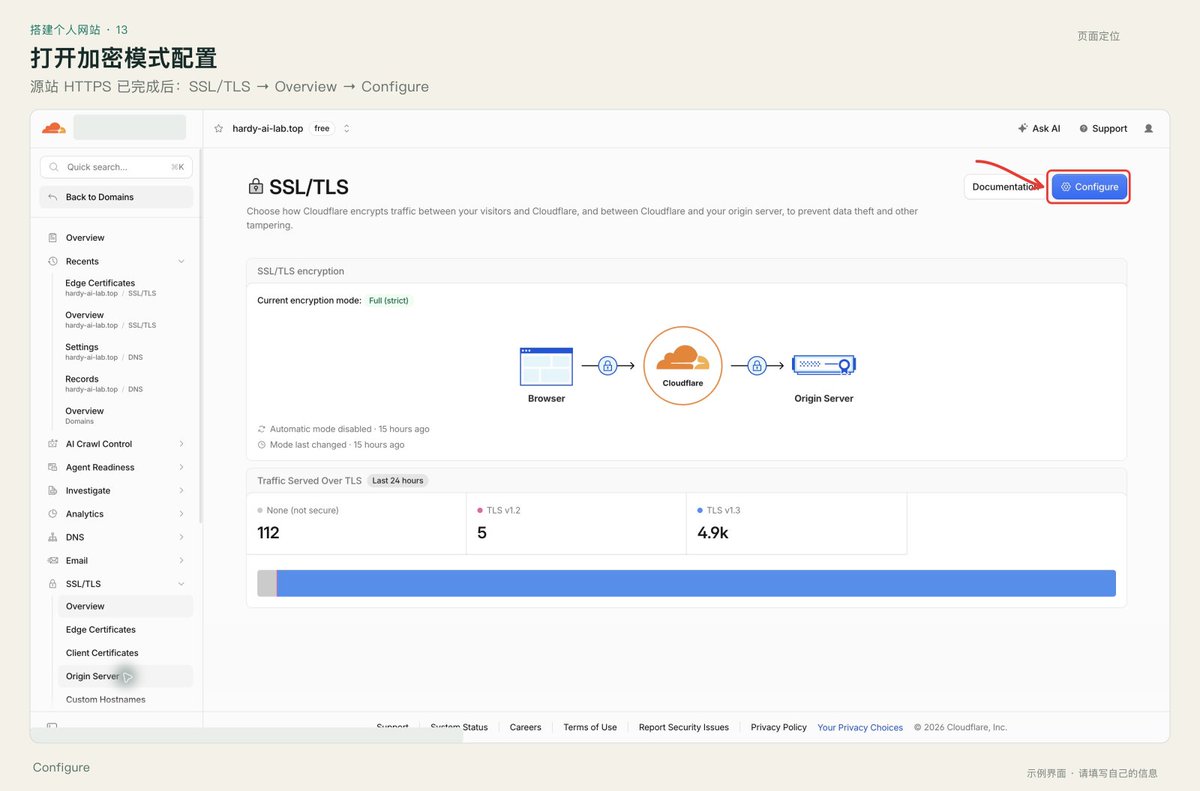
Task: Expand Agent Readiness chevron
Action: (x=181, y=467)
